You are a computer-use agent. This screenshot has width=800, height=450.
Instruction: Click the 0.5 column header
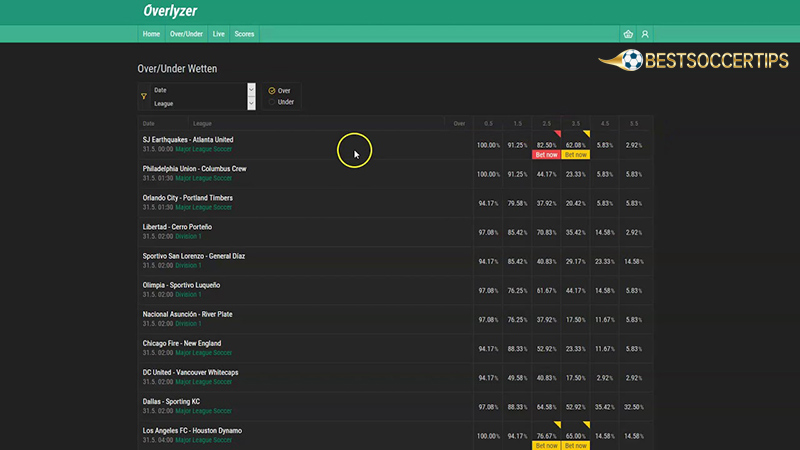[488, 123]
